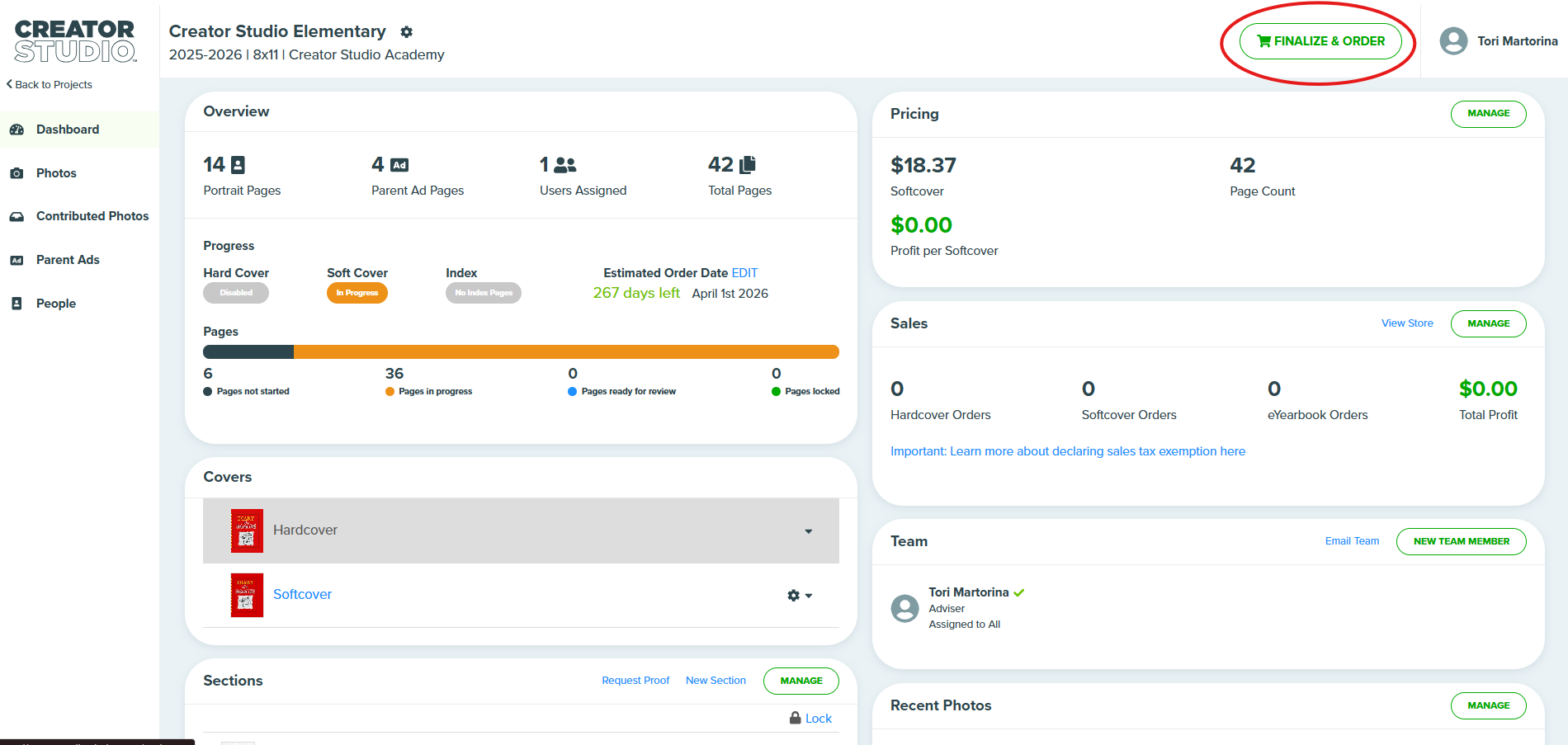Click the Pages locked label
The image size is (1568, 745).
[812, 392]
